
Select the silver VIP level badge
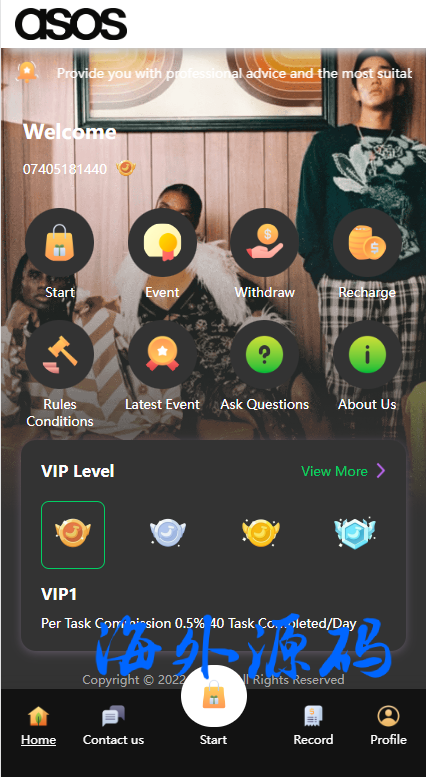tap(168, 532)
